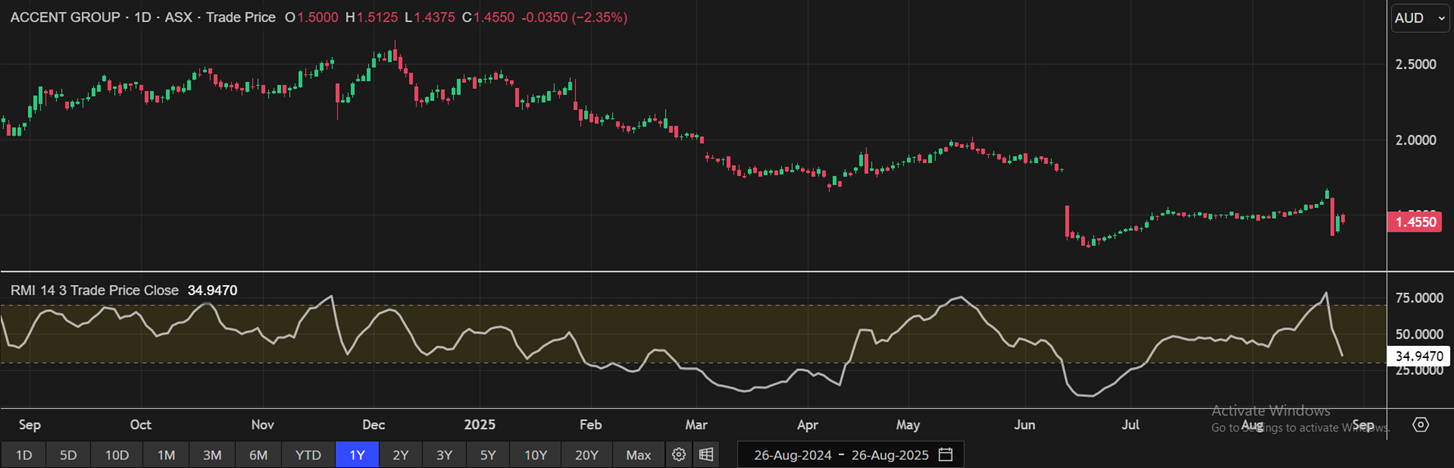Click the active 1Y range button
The height and width of the screenshot is (468, 1454).
[357, 455]
